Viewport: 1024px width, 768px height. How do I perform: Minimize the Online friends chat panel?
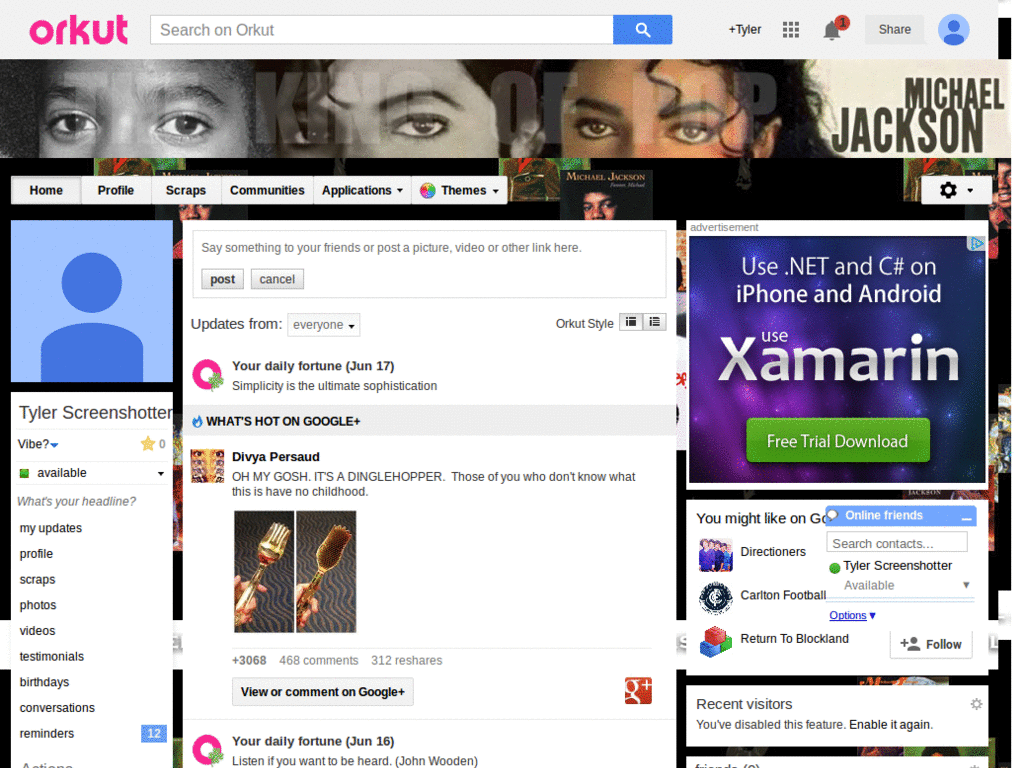(x=967, y=517)
